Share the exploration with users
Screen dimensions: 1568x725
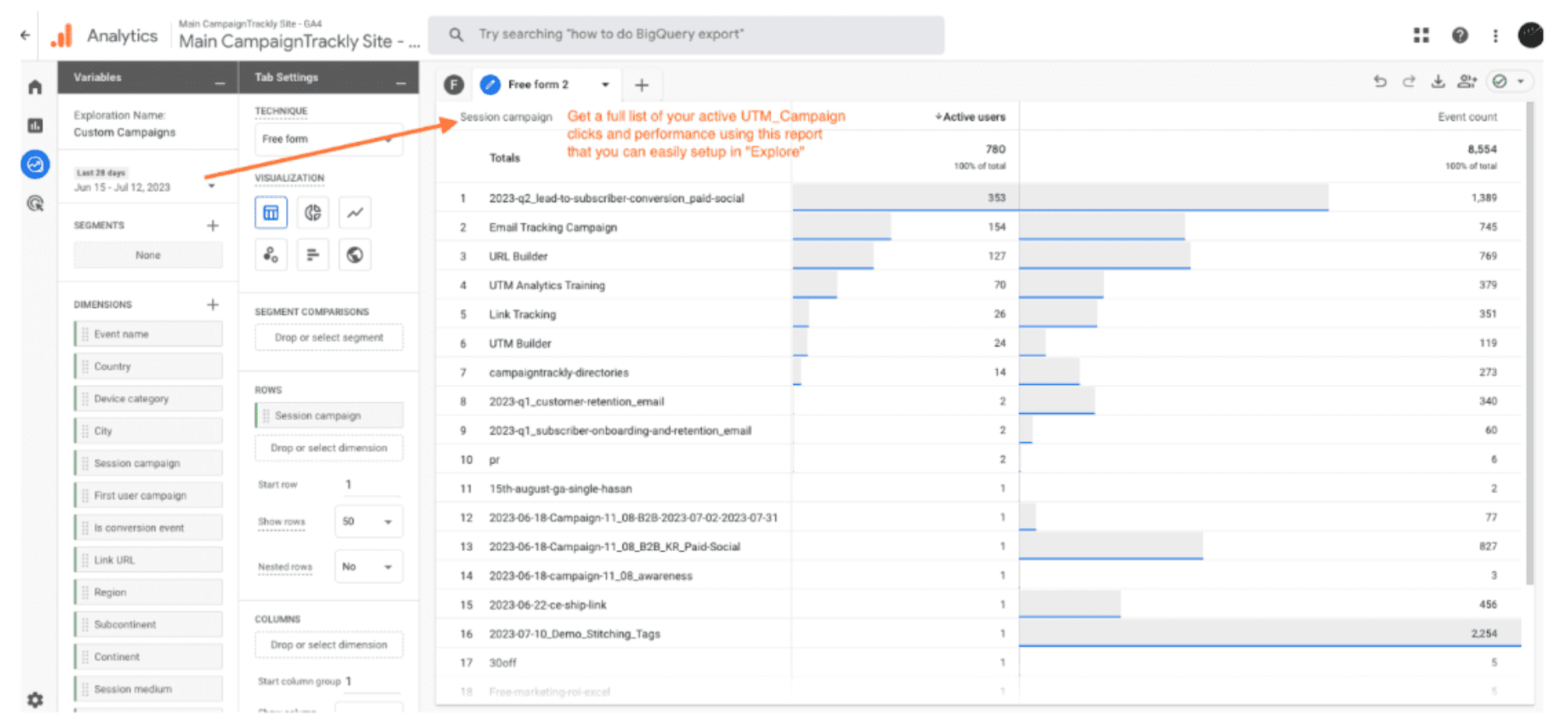(1467, 82)
